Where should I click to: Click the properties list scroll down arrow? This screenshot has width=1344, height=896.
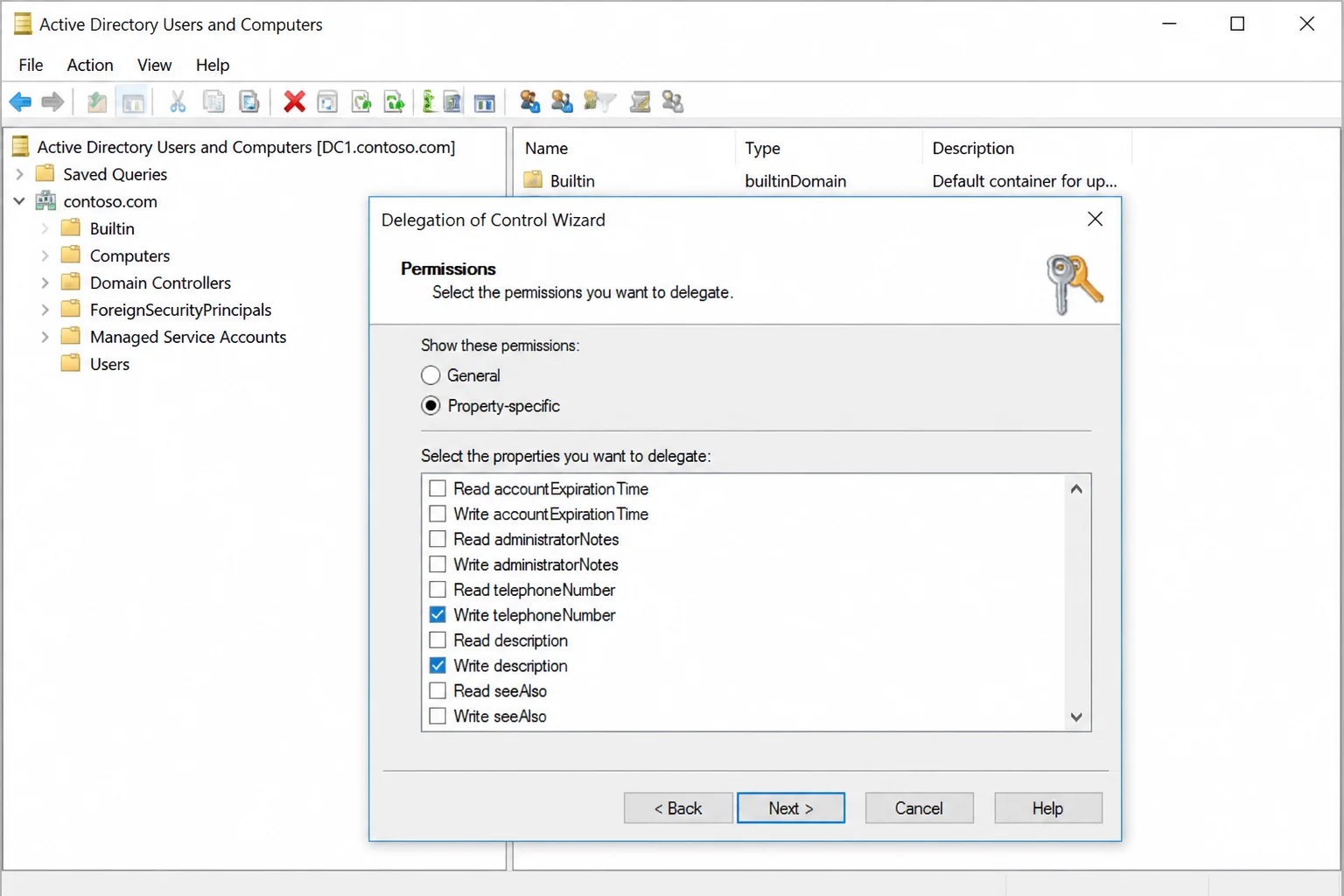click(x=1076, y=717)
